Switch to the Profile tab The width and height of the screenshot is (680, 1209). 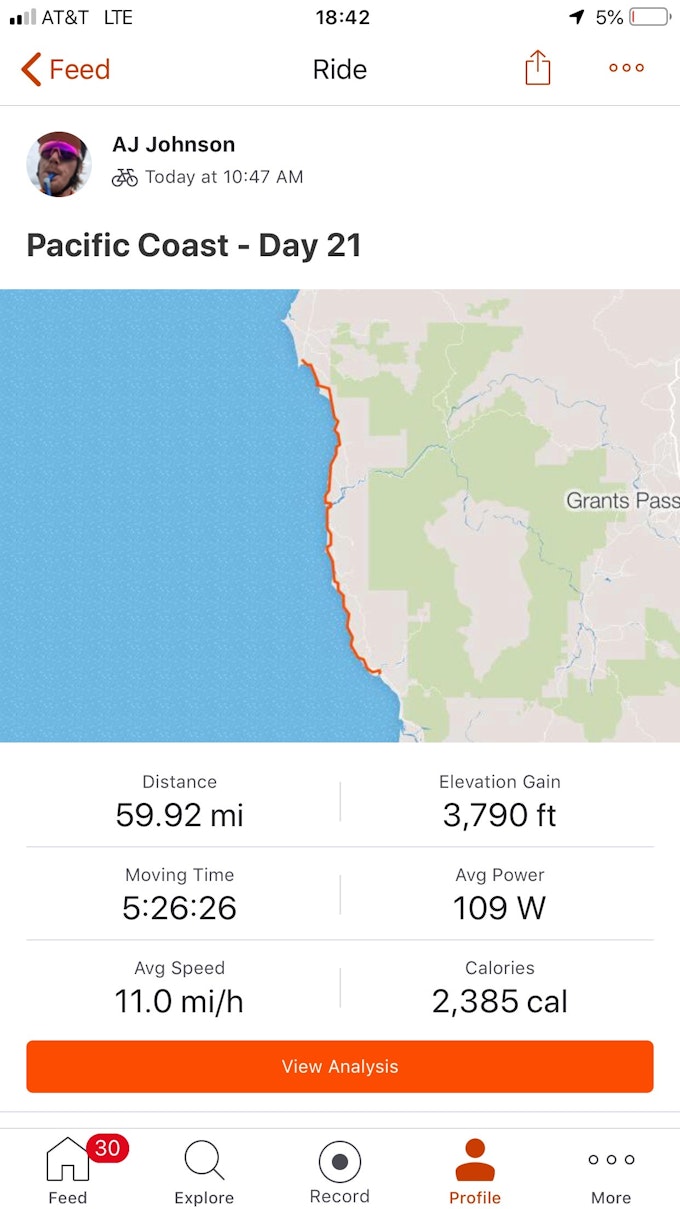(x=475, y=1170)
